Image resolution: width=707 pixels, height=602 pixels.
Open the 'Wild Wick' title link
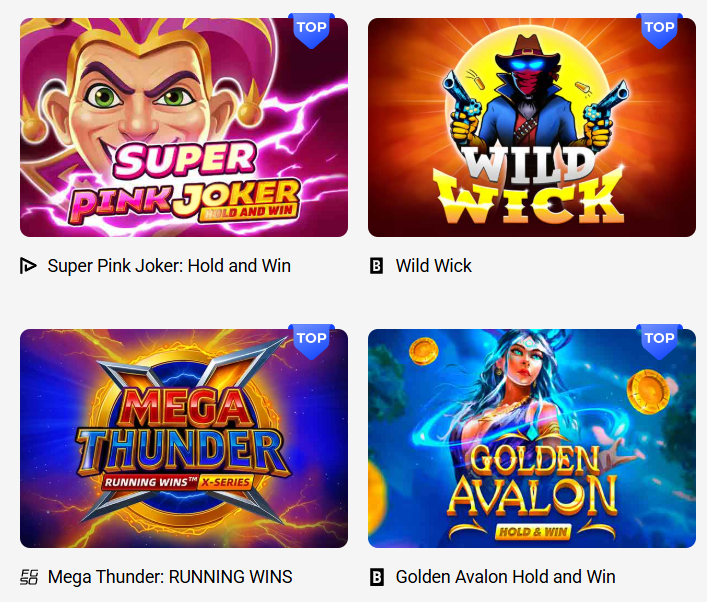(433, 266)
